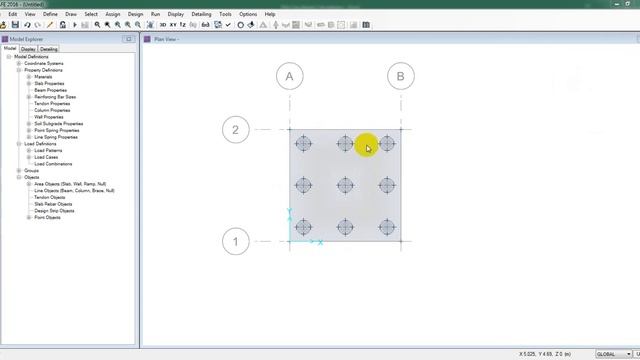This screenshot has width=640, height=360.
Task: Open Set Display Options toolbar icon
Action: [218, 25]
